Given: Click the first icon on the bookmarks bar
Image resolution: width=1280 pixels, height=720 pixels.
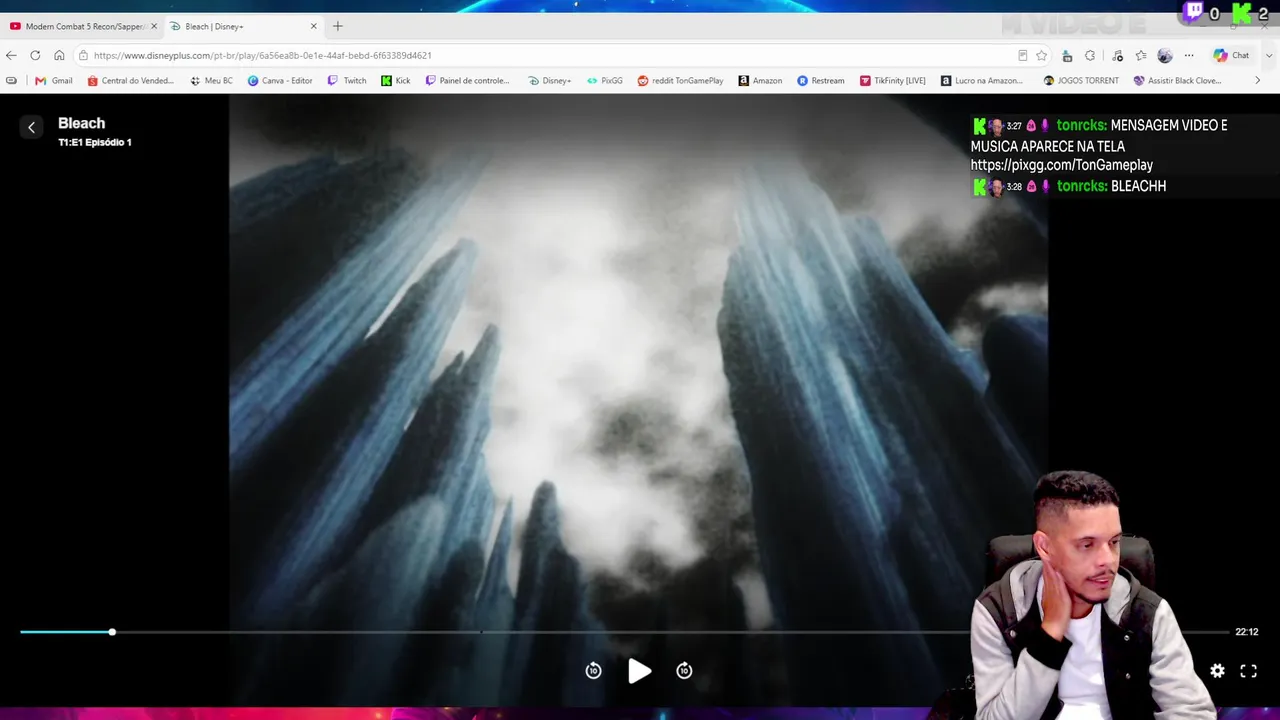Looking at the screenshot, I should 11,80.
